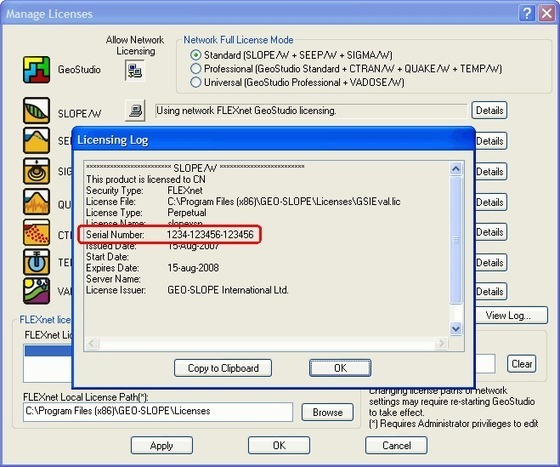
Task: Click the SIGMA/W product icon
Action: pyautogui.click(x=36, y=171)
